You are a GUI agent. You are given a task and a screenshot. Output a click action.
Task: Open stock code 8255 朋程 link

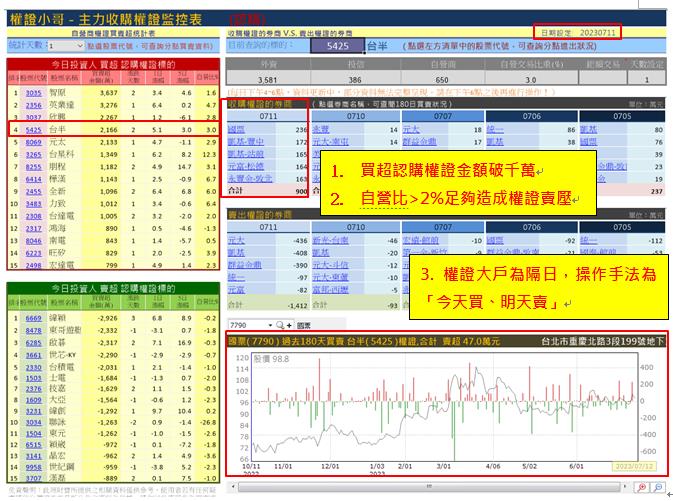coord(33,167)
